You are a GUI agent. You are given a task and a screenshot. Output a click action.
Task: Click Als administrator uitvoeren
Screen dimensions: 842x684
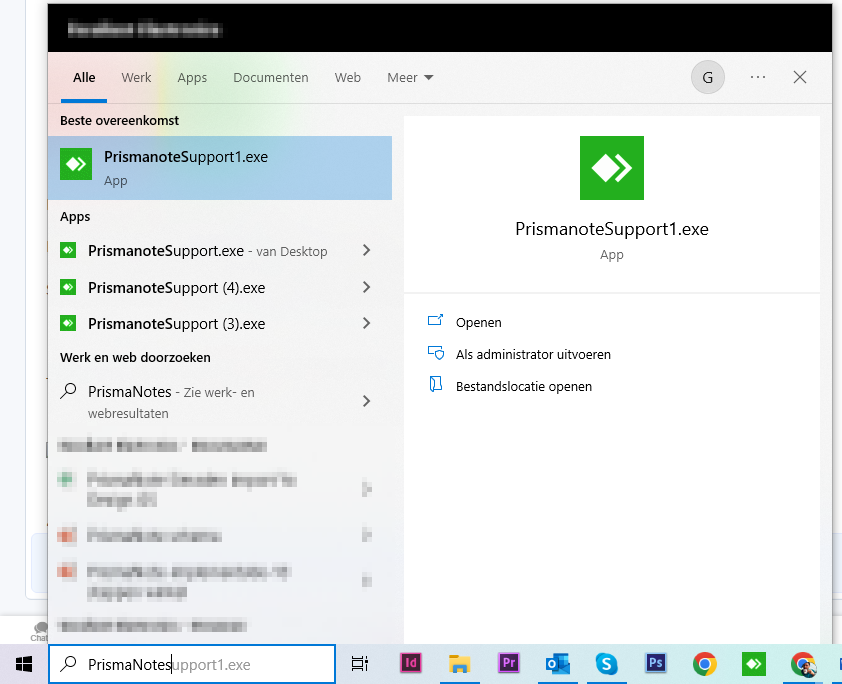click(x=533, y=354)
